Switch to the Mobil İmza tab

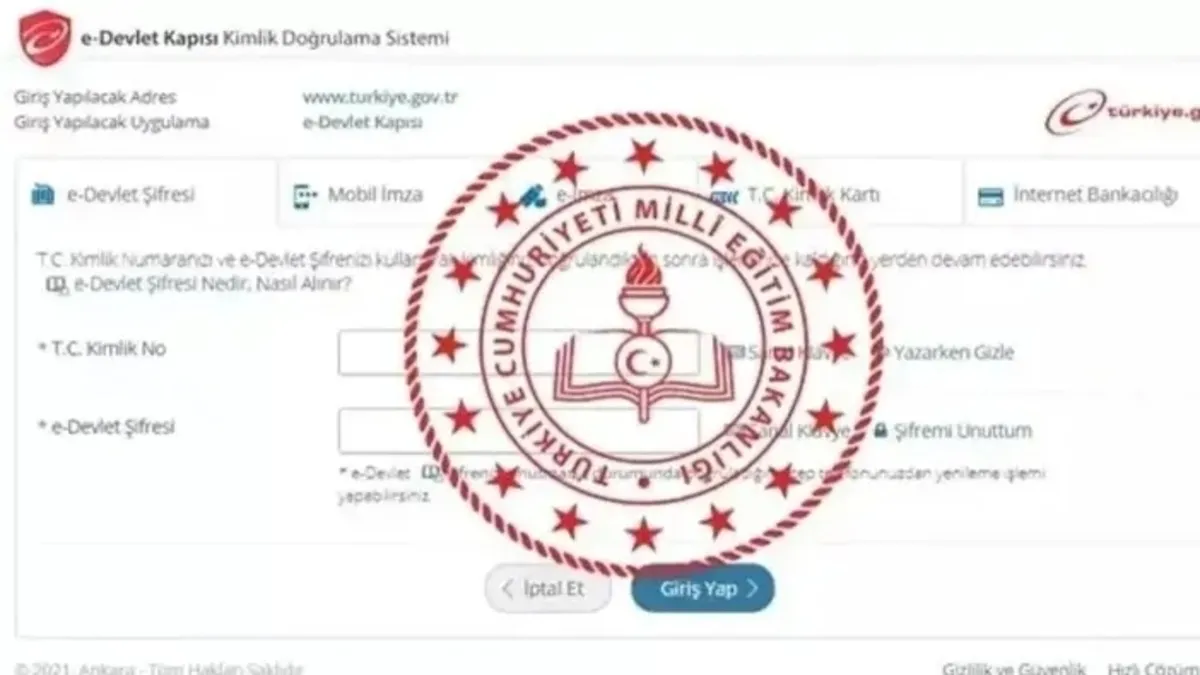pyautogui.click(x=360, y=194)
